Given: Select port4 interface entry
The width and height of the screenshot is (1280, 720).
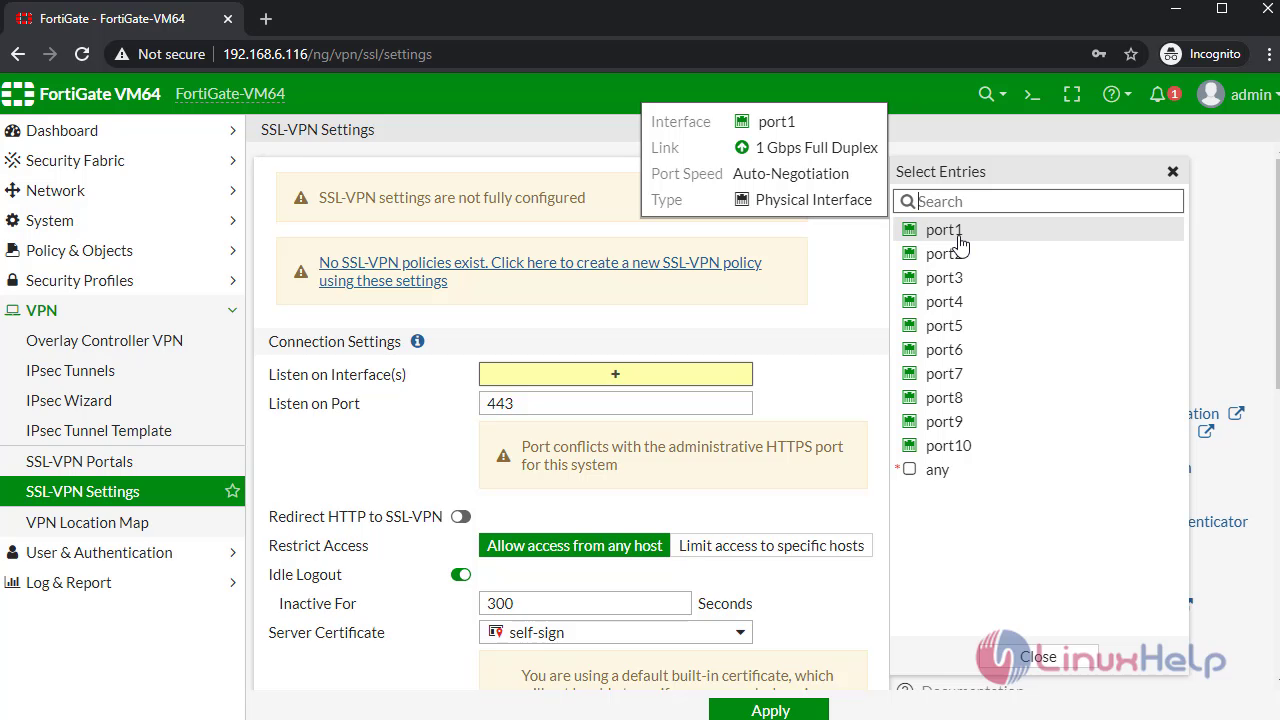Looking at the screenshot, I should pos(1038,302).
